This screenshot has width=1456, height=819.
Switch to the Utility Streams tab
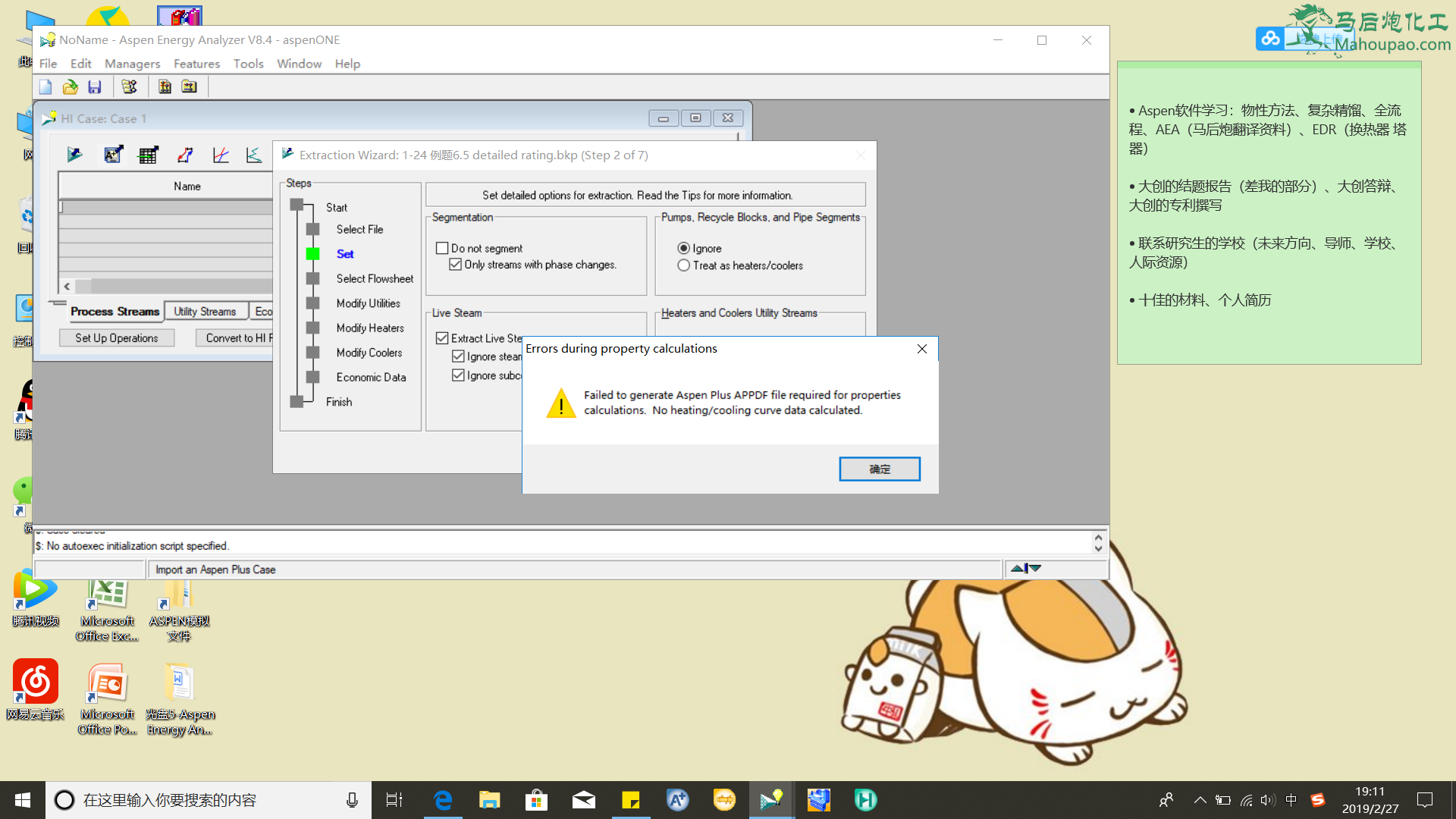pos(205,312)
